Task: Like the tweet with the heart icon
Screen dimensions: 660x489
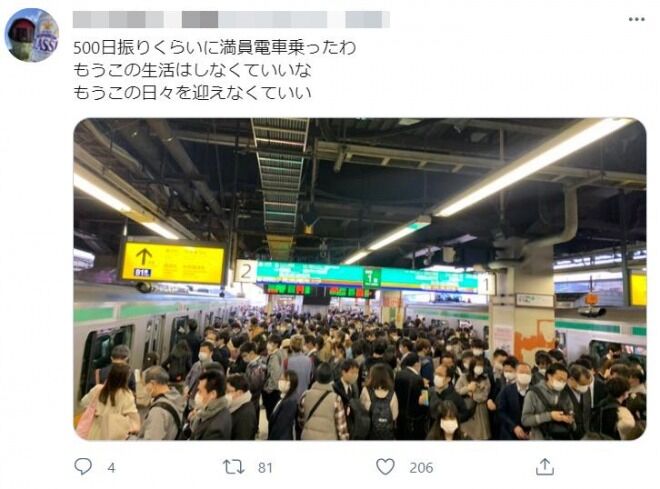Action: (385, 467)
